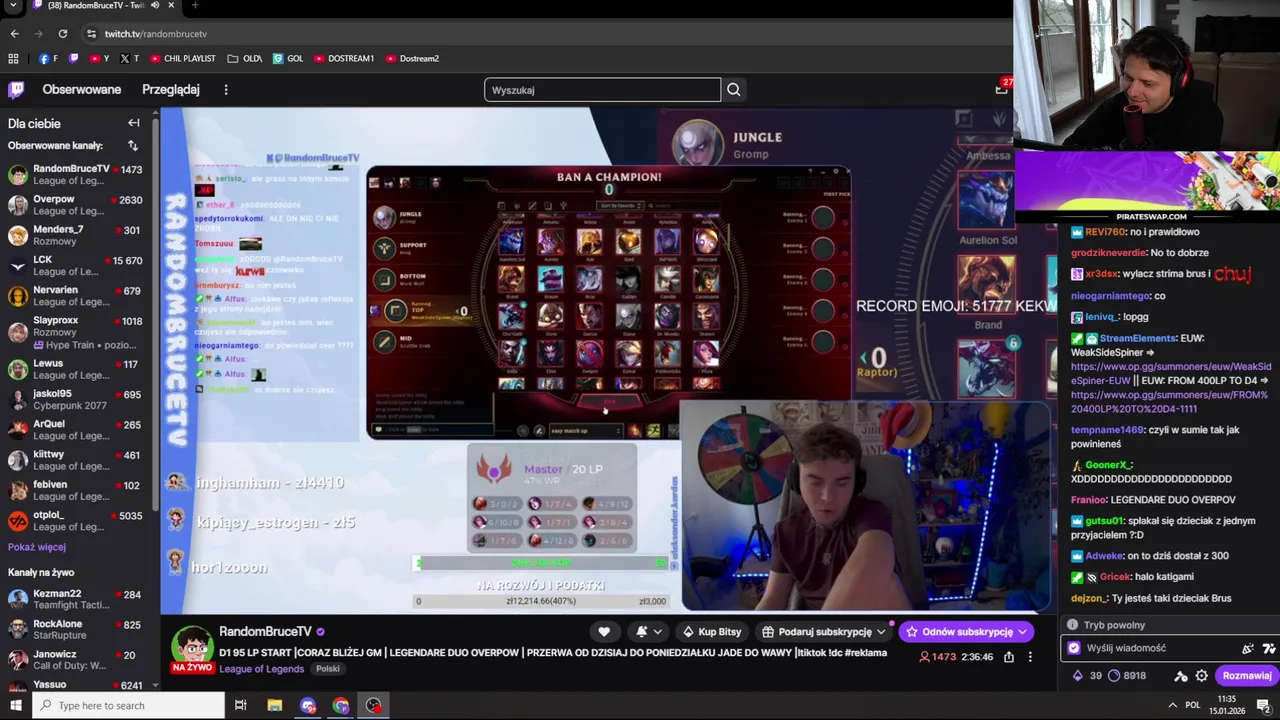Open Lewus channel in sidebar

[x=76, y=369]
